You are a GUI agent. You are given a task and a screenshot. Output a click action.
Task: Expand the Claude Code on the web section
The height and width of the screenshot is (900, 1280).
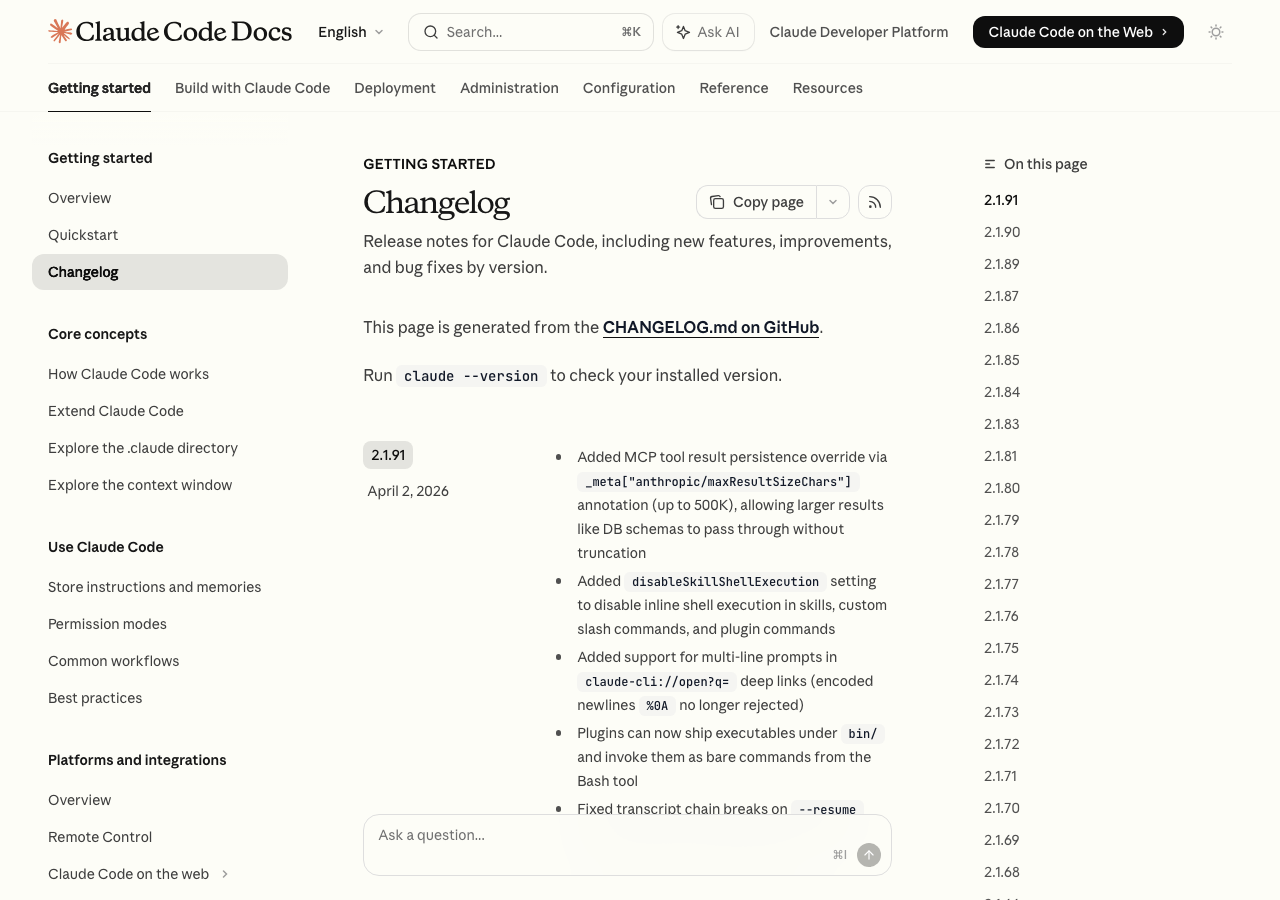point(225,873)
